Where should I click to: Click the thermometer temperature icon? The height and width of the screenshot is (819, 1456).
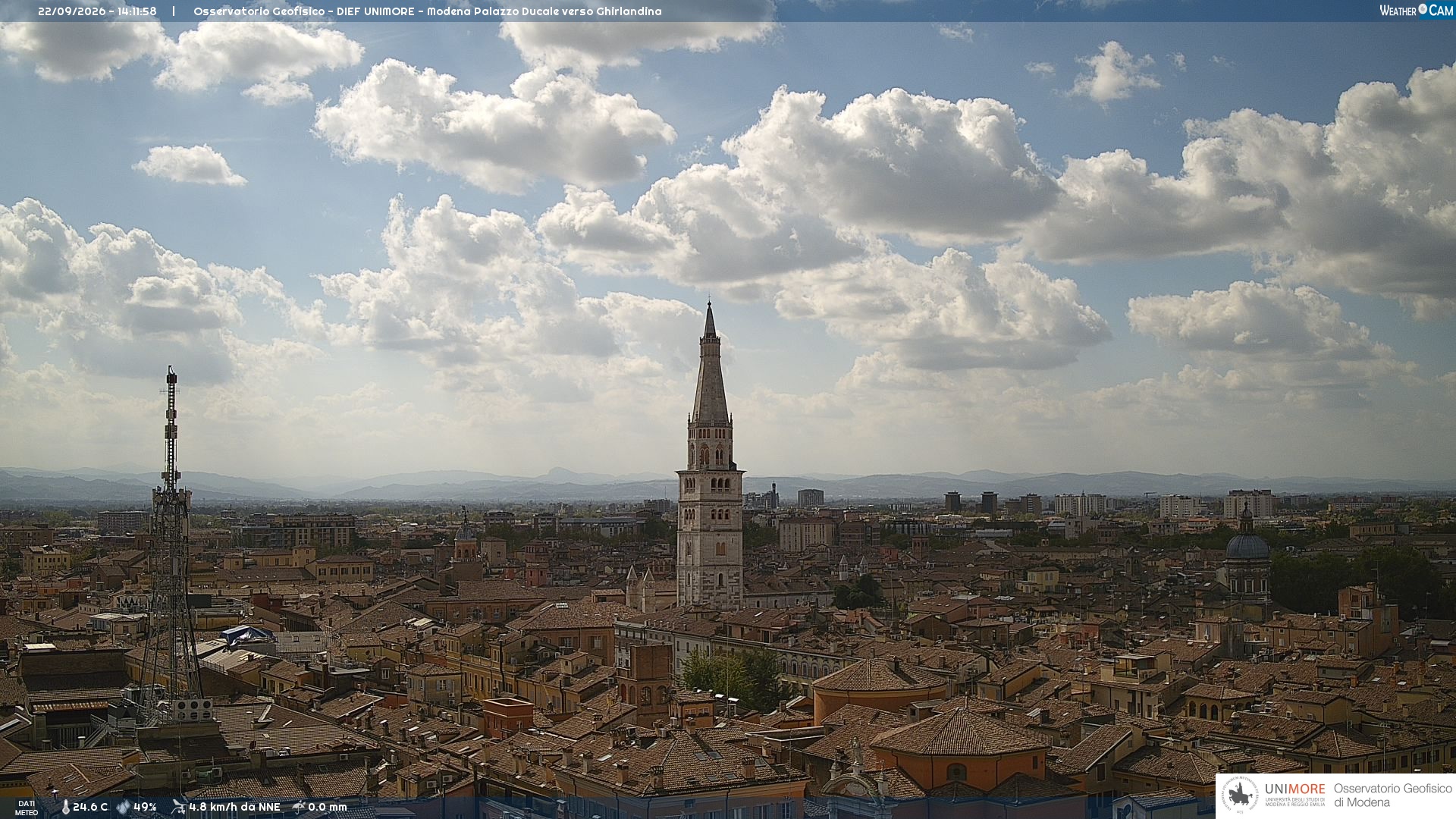(66, 807)
